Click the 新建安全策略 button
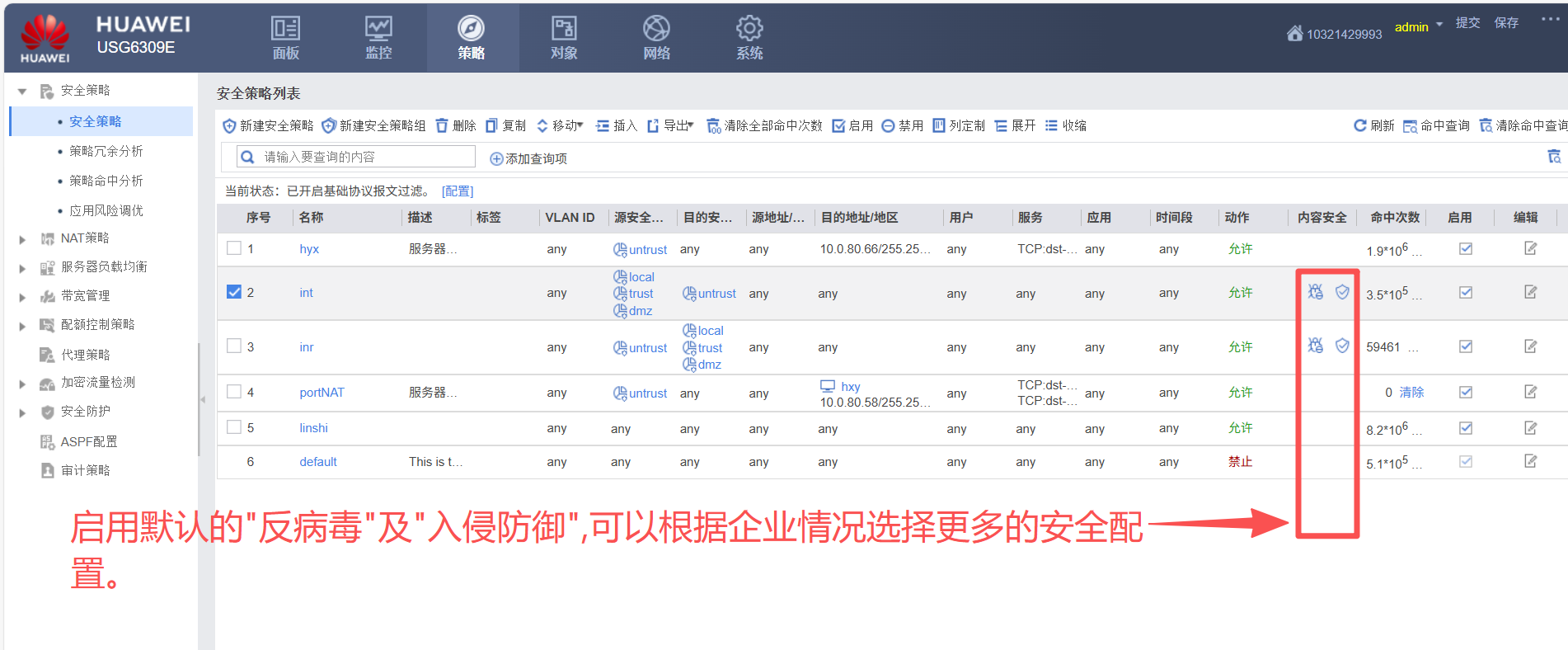1568x650 pixels. pyautogui.click(x=268, y=125)
